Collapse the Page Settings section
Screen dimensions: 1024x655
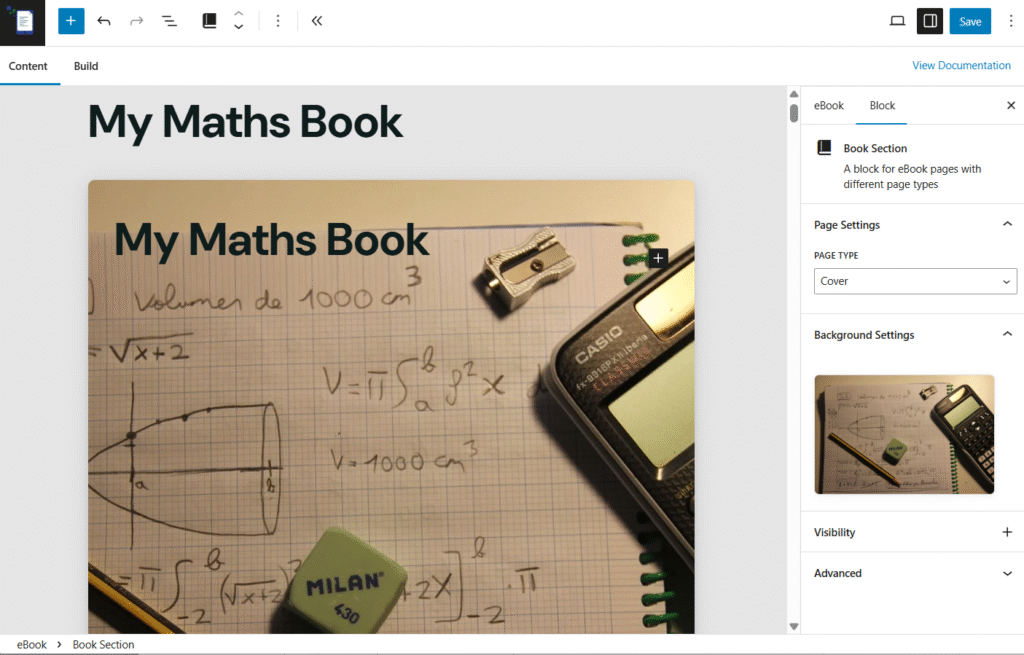pyautogui.click(x=1007, y=225)
